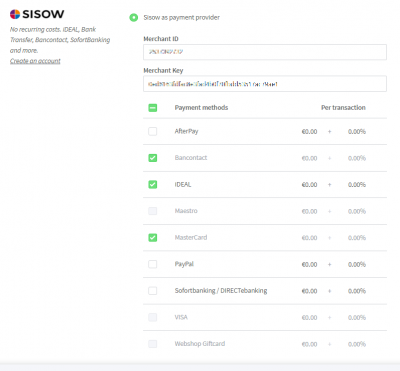Click the Bancontact 0.00% percentage fee
This screenshot has width=400, height=371.
tap(357, 158)
